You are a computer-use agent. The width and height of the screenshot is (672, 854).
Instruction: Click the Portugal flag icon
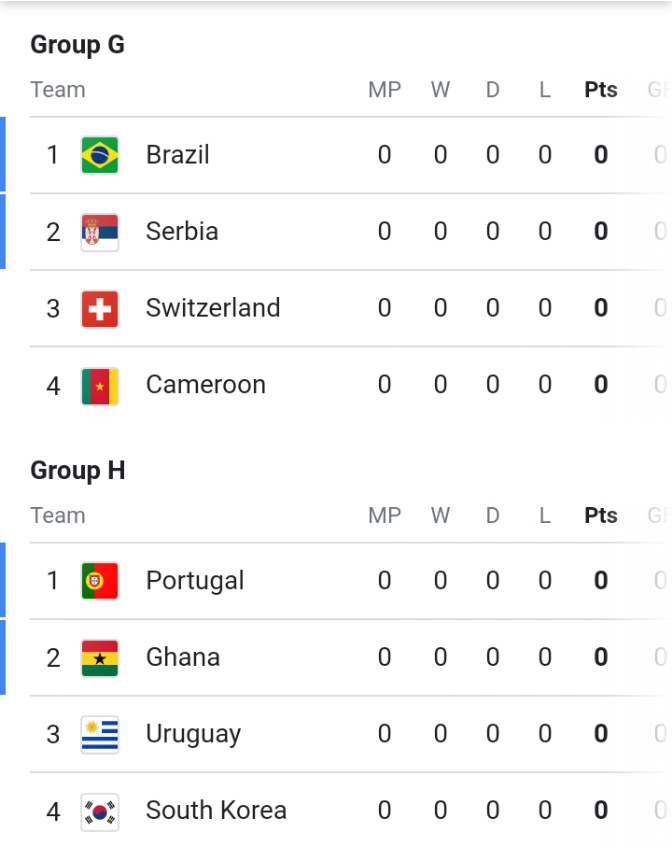pos(100,581)
